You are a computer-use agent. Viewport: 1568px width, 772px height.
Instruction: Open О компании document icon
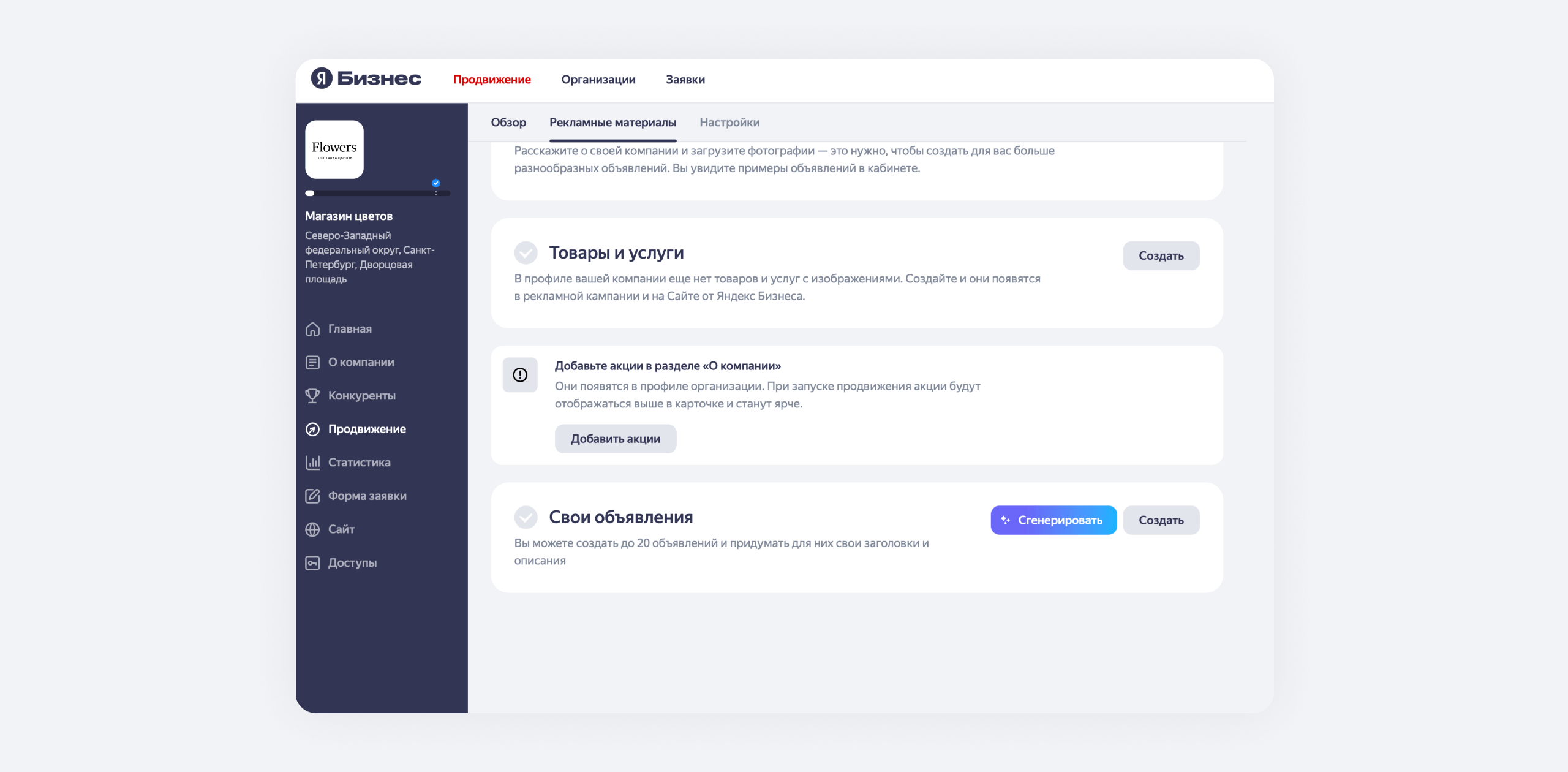(x=312, y=362)
